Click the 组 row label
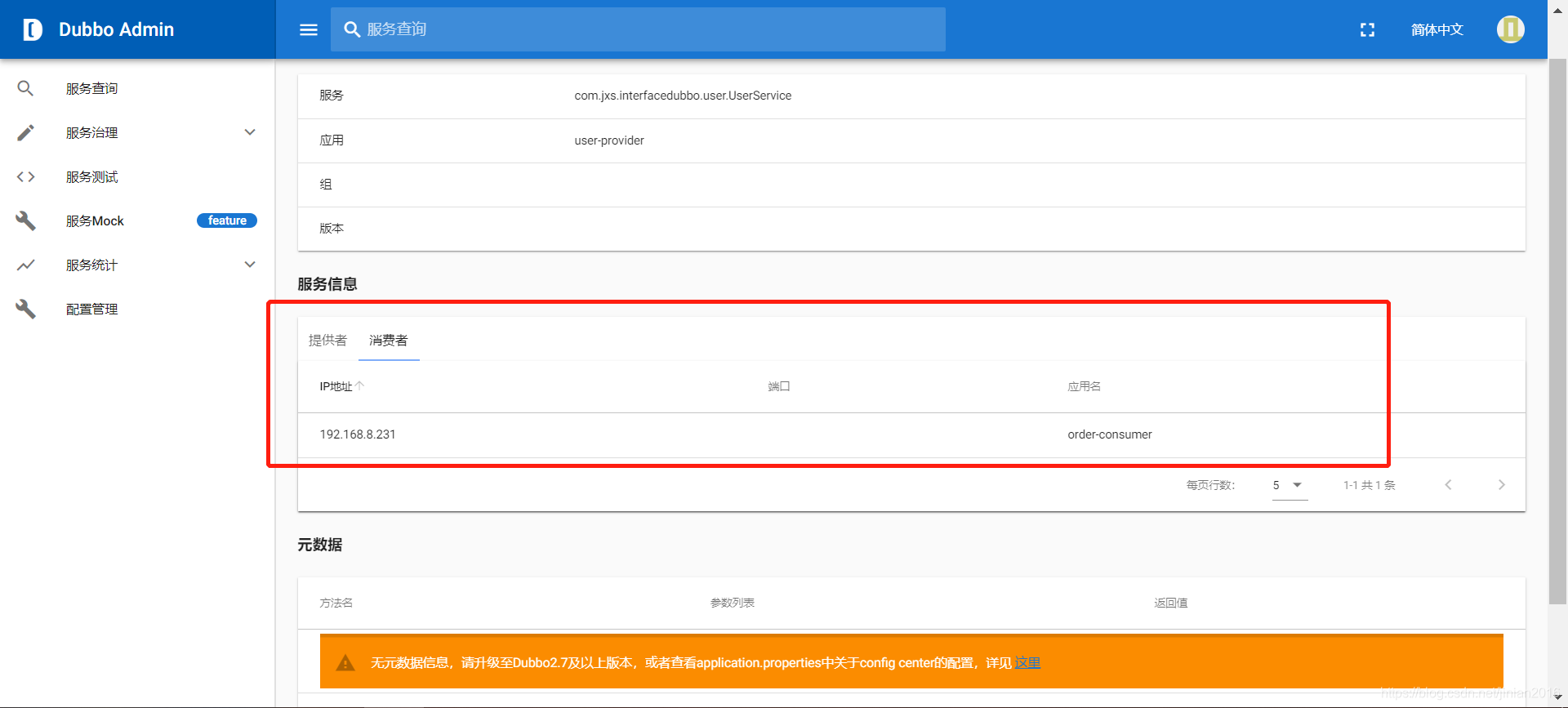 click(x=326, y=185)
